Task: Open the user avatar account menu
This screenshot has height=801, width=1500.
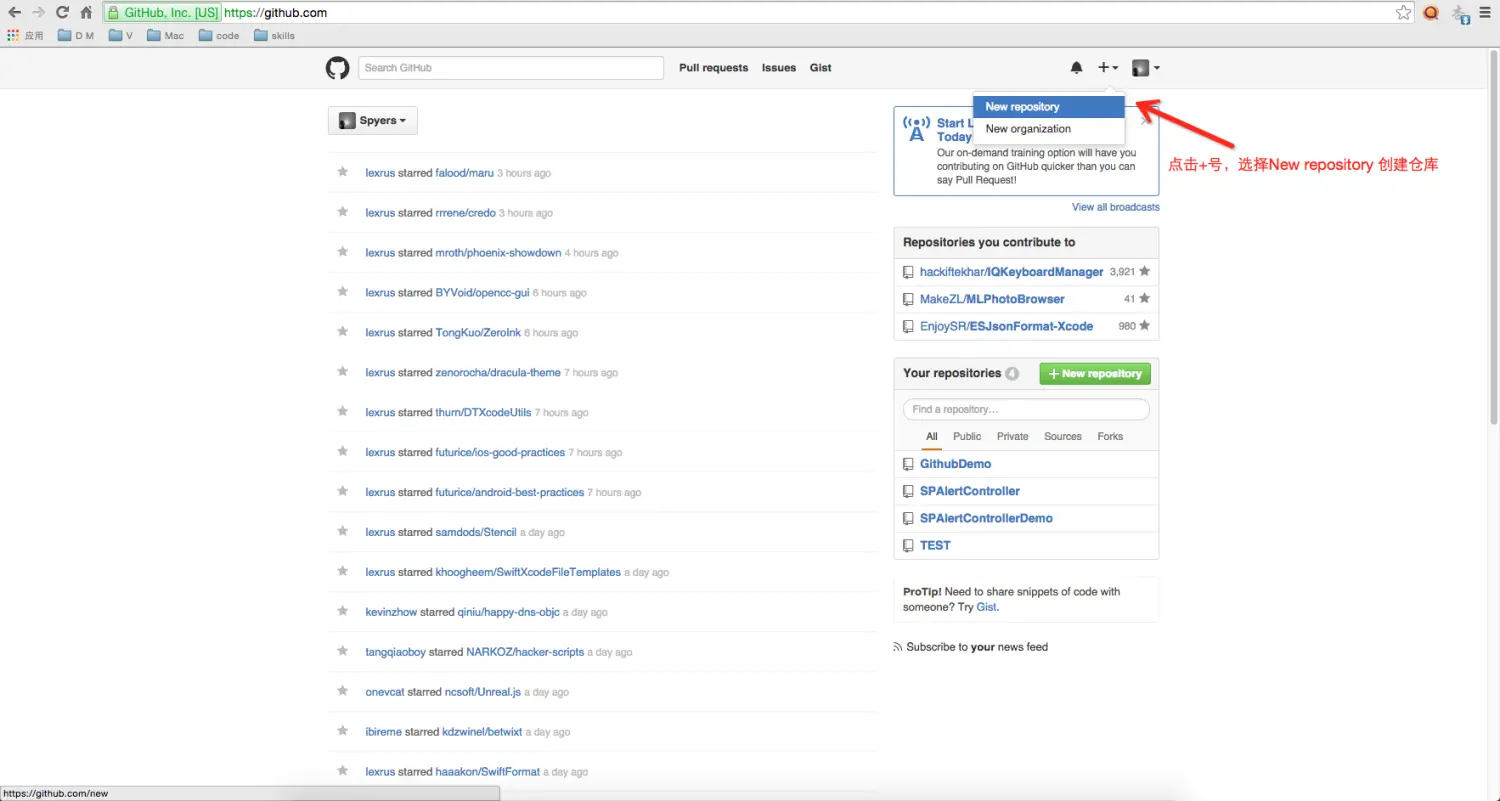Action: [1146, 68]
